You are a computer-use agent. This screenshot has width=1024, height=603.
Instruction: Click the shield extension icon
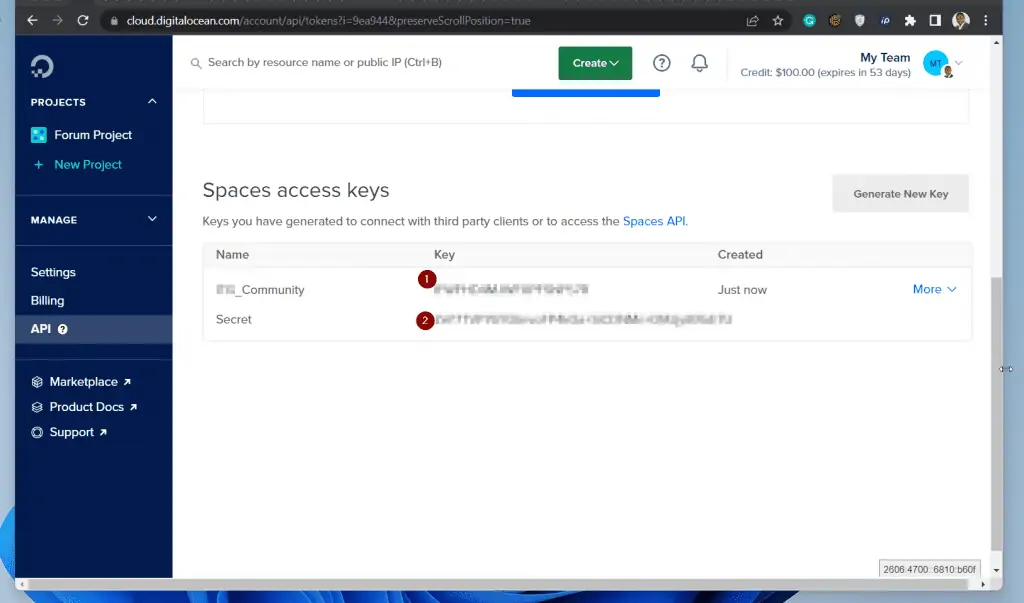coord(859,21)
